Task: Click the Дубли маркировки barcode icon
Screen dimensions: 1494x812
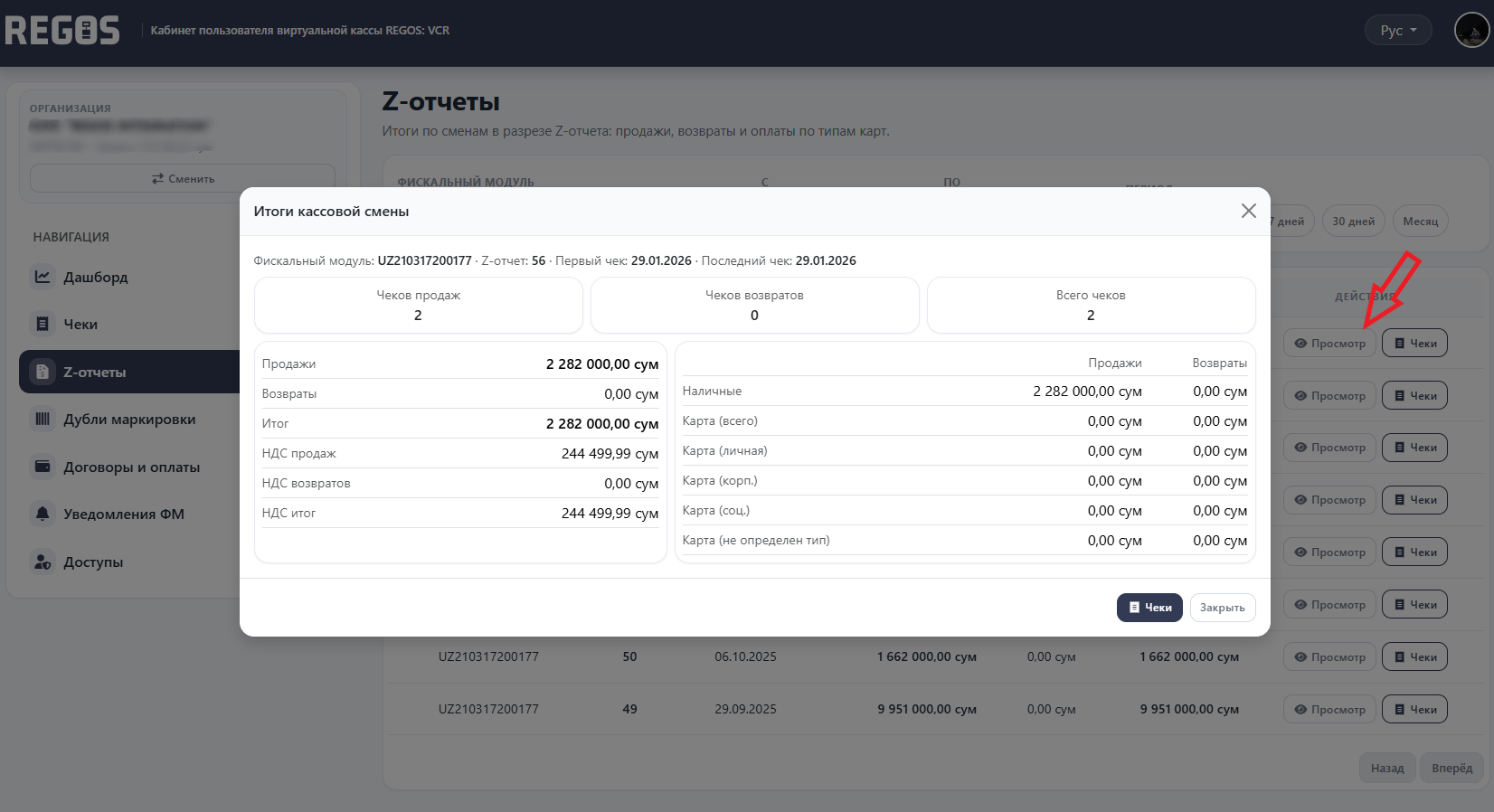Action: click(x=43, y=419)
